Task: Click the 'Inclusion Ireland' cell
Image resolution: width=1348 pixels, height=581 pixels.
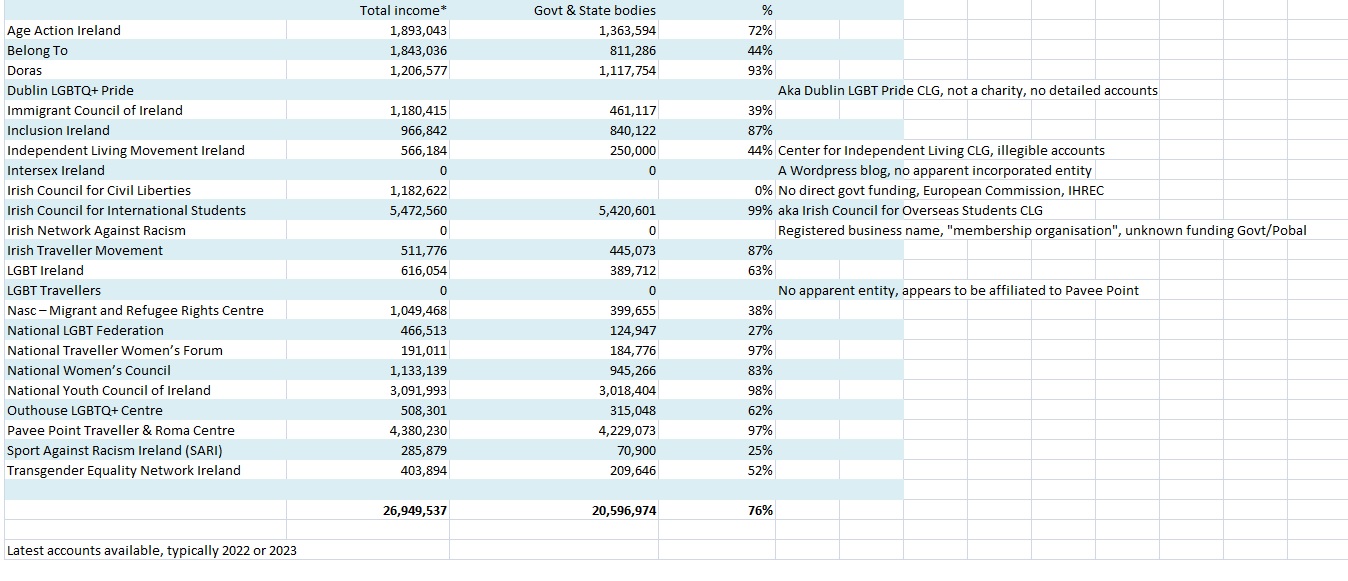Action: click(x=145, y=130)
